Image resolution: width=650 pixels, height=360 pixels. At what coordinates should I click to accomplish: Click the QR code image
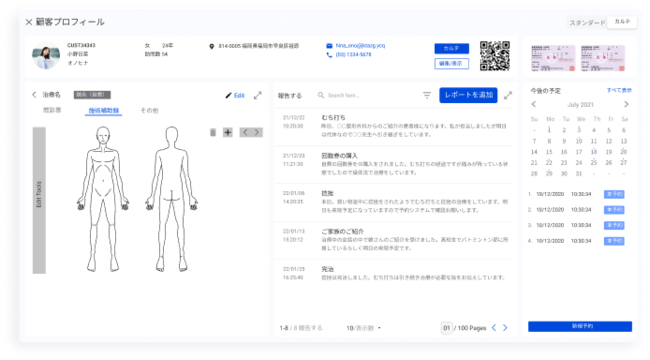point(495,56)
